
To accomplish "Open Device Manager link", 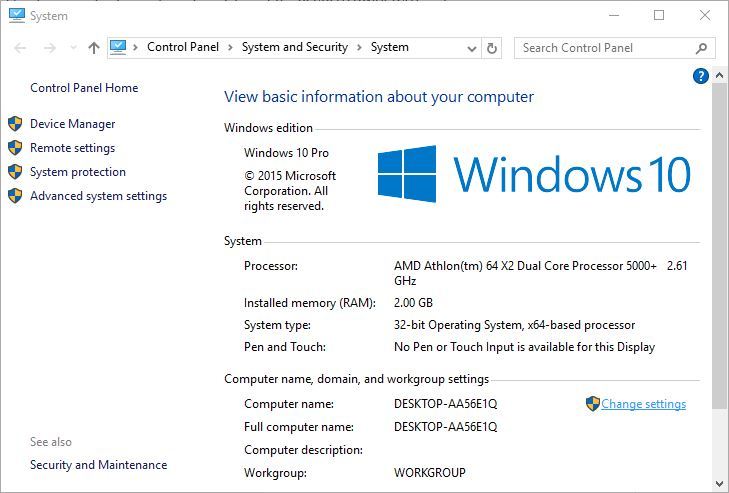I will tap(73, 124).
